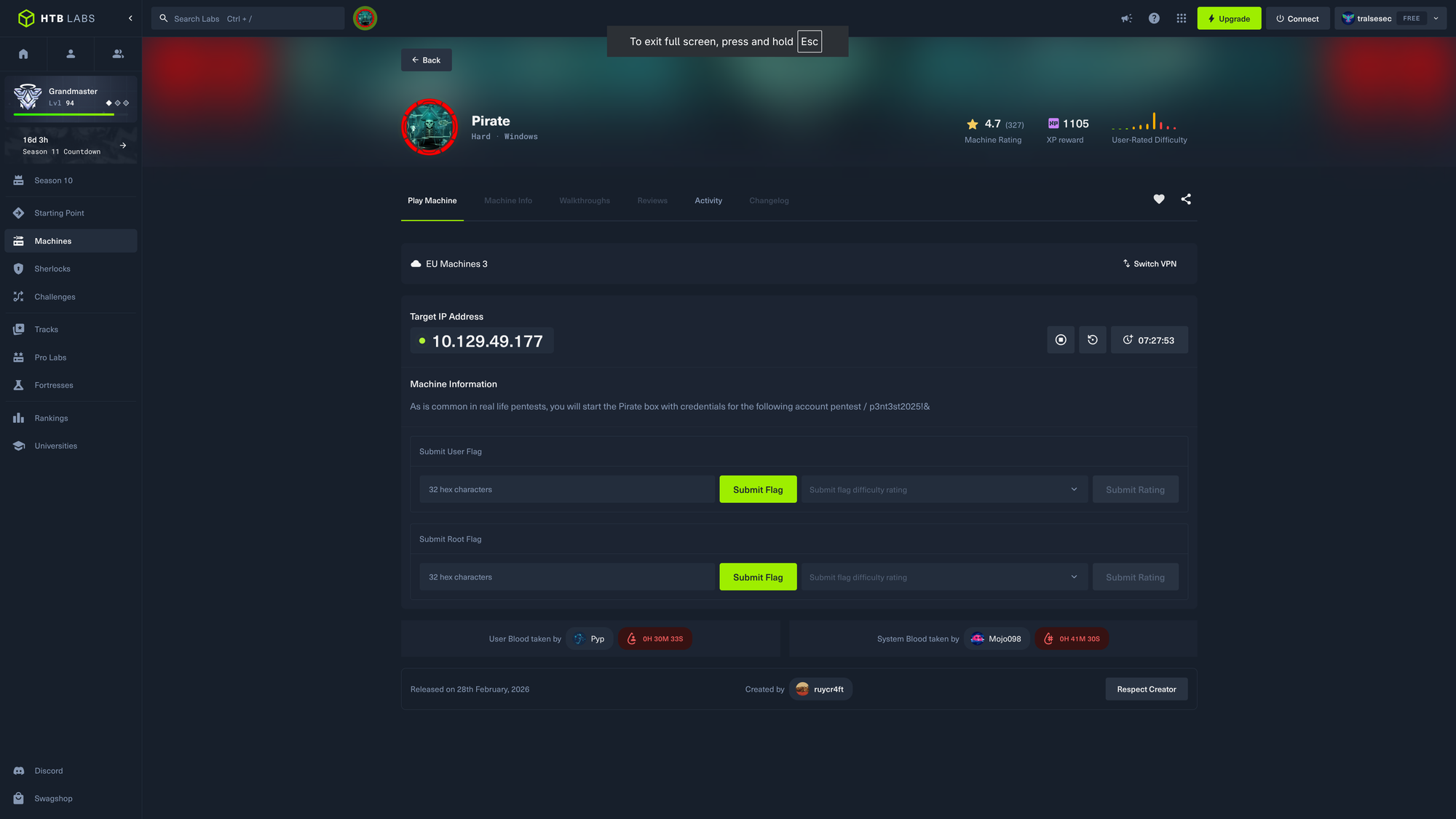Click the Connect button

1297,18
